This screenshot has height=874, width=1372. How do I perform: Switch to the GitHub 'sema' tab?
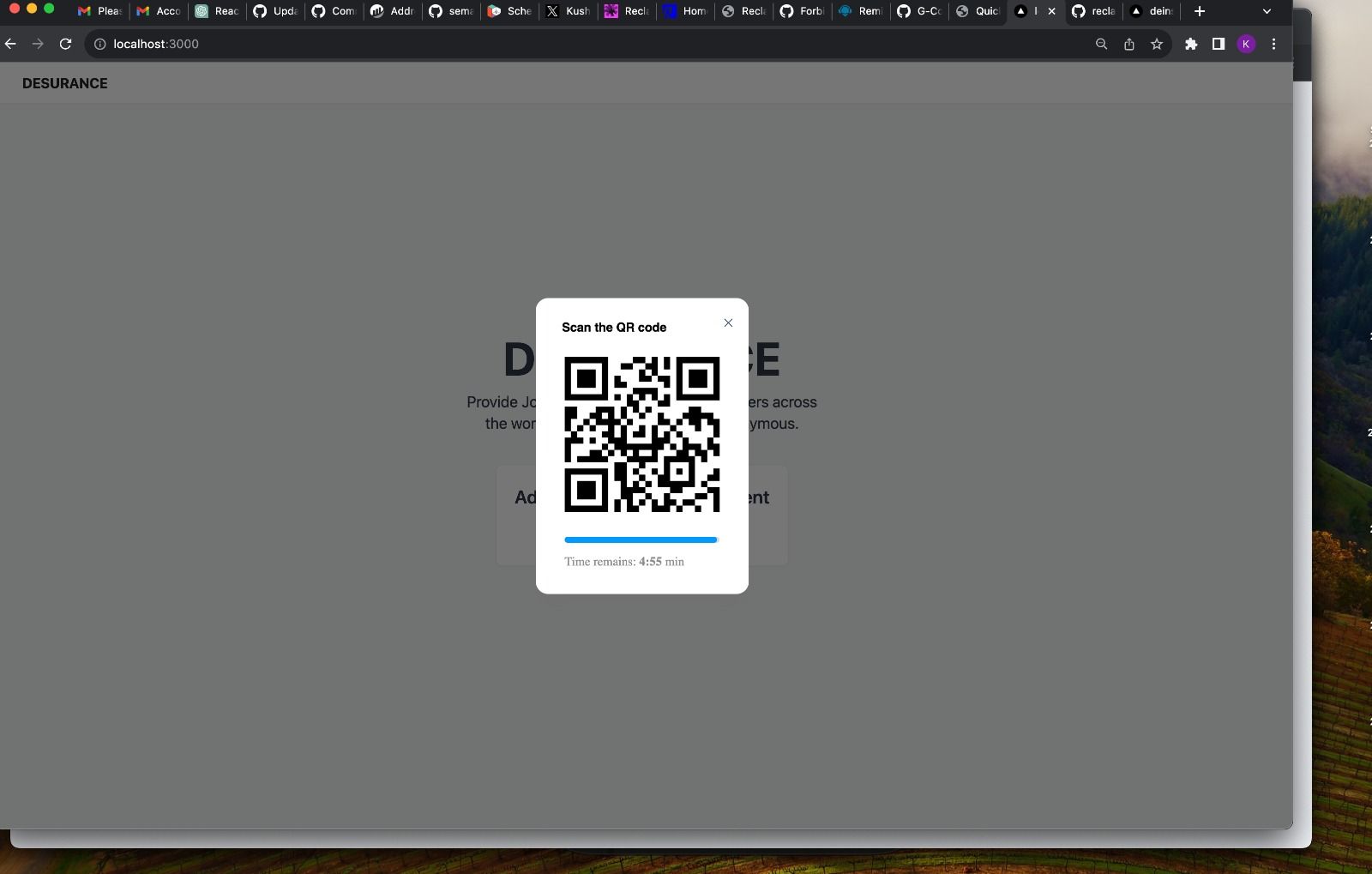click(x=451, y=11)
